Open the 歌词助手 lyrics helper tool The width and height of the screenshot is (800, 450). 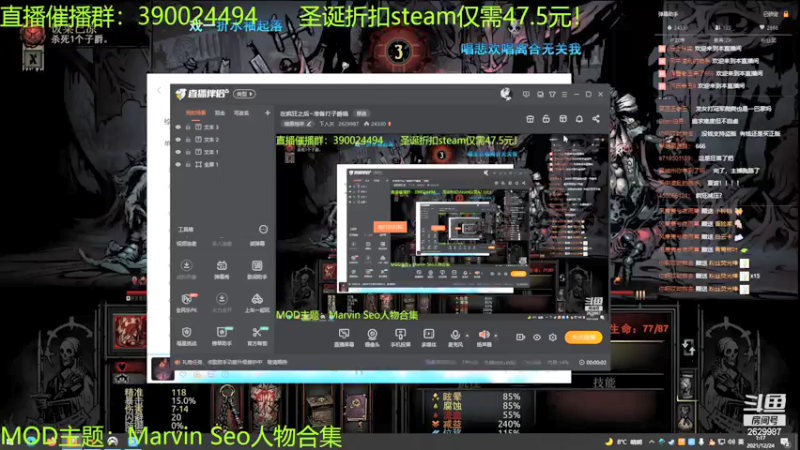click(257, 269)
